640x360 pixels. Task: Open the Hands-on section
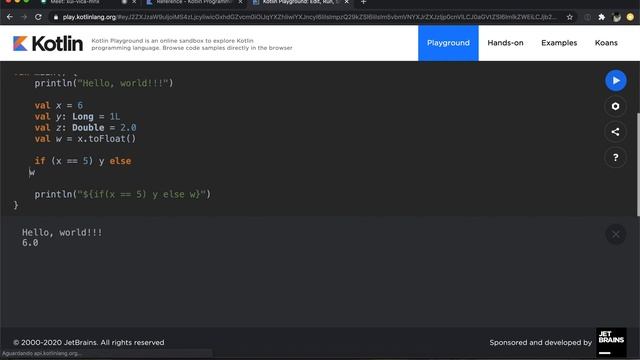pos(505,43)
